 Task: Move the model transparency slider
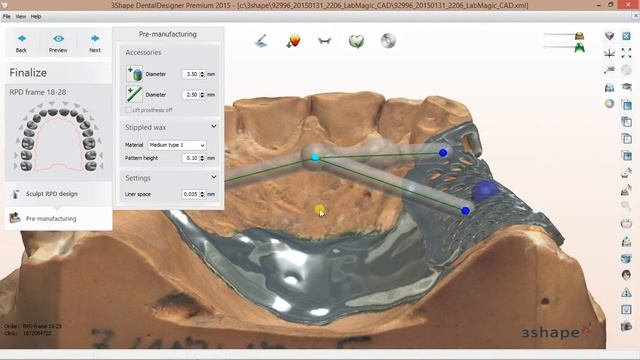[x=579, y=36]
